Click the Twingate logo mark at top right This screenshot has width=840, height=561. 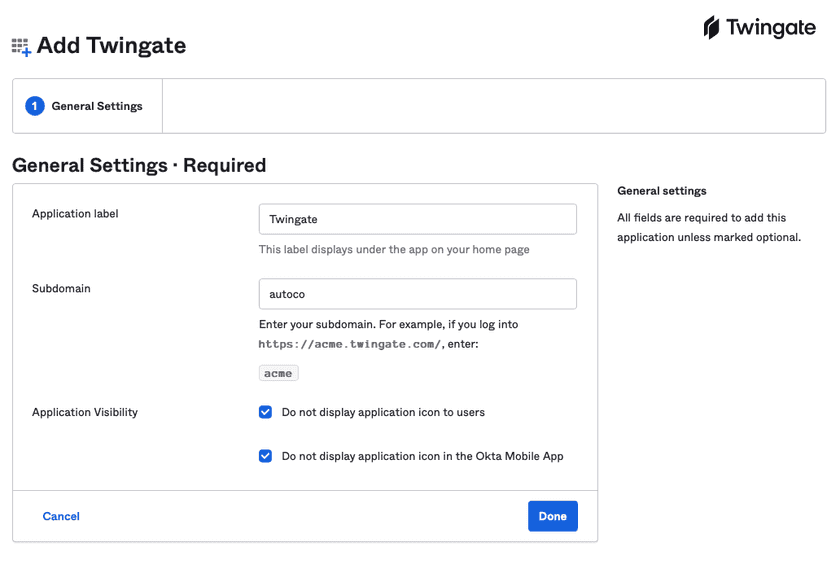712,28
